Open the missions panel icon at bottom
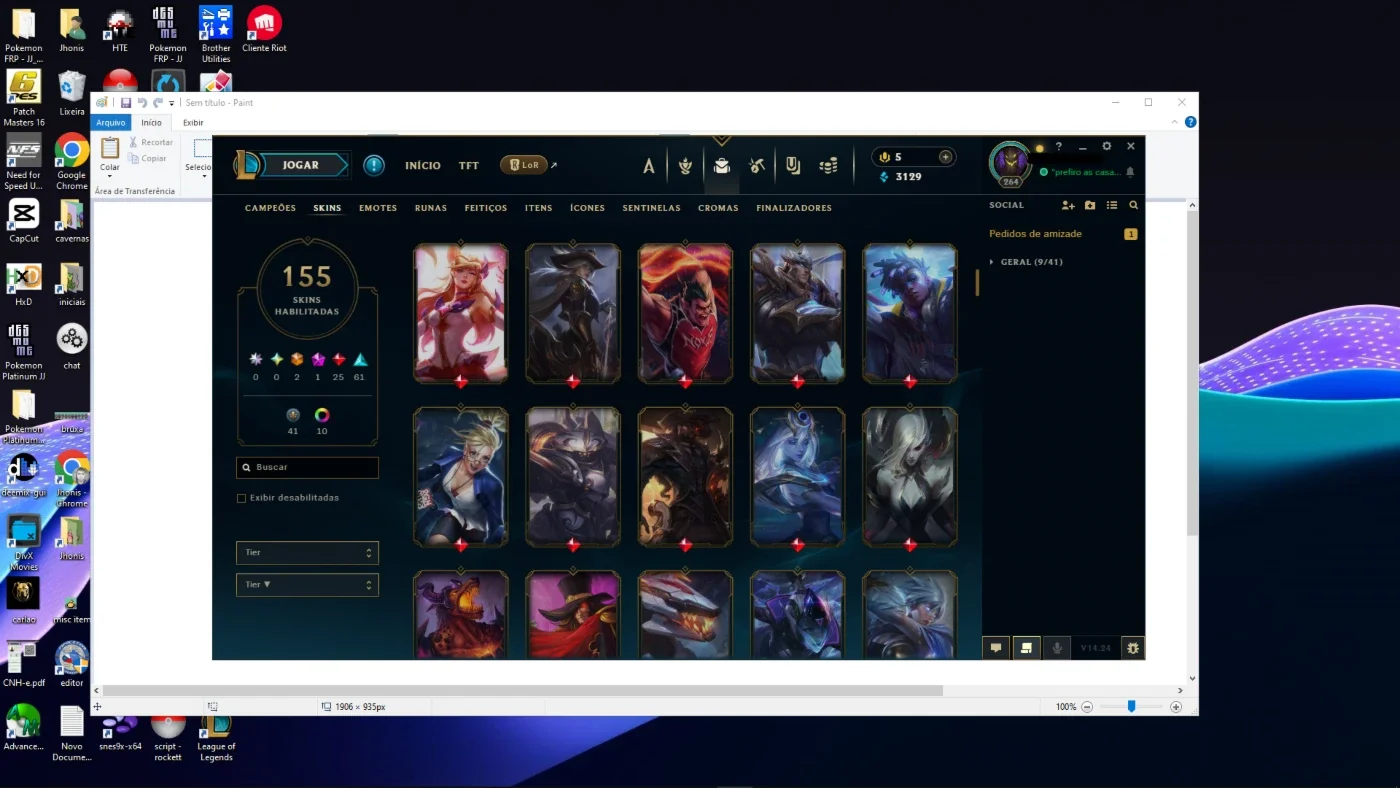This screenshot has width=1400, height=788. point(1026,648)
